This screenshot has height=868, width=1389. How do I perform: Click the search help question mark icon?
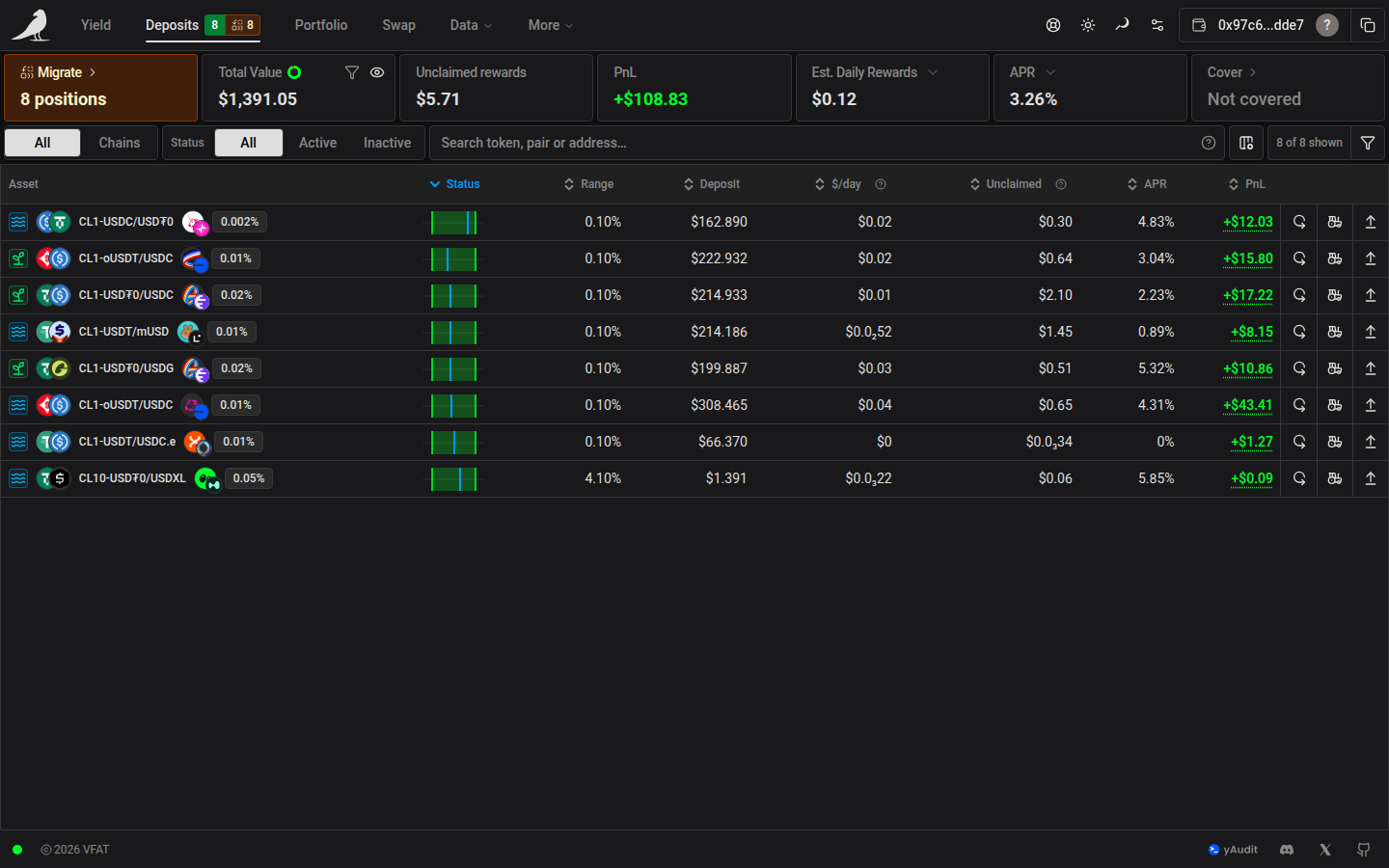tap(1209, 143)
